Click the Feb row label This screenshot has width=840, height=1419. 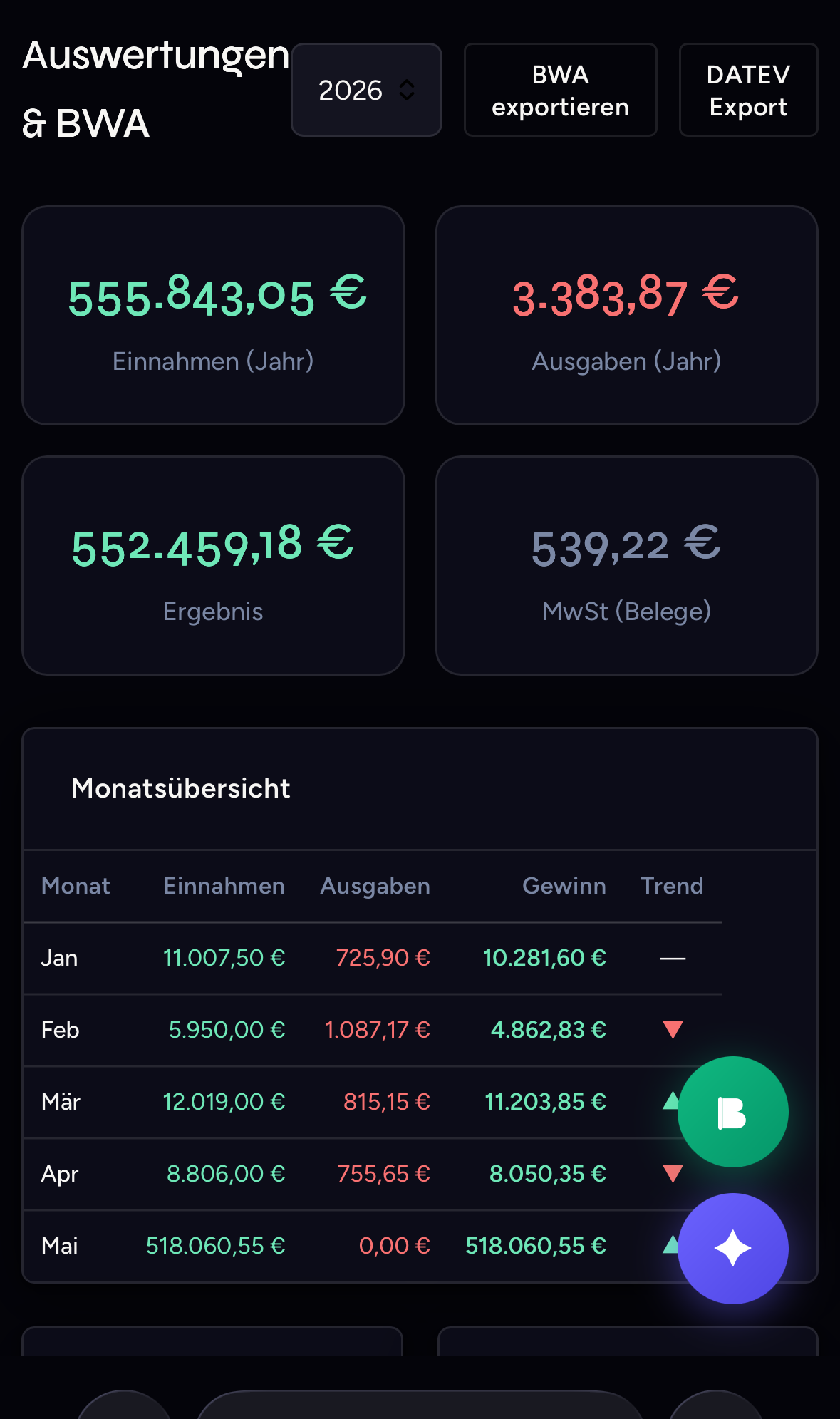pos(60,1030)
